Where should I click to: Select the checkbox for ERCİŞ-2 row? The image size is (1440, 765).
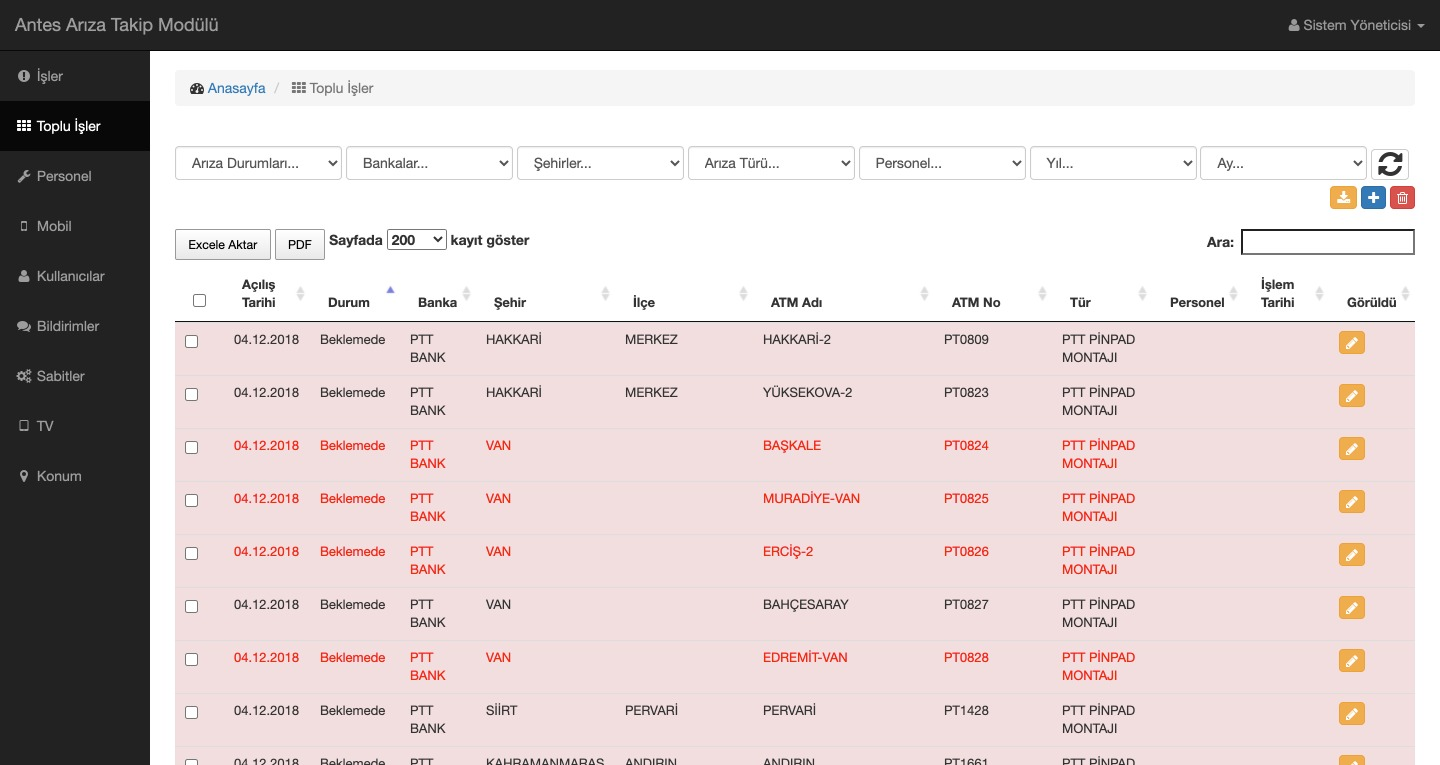tap(192, 554)
